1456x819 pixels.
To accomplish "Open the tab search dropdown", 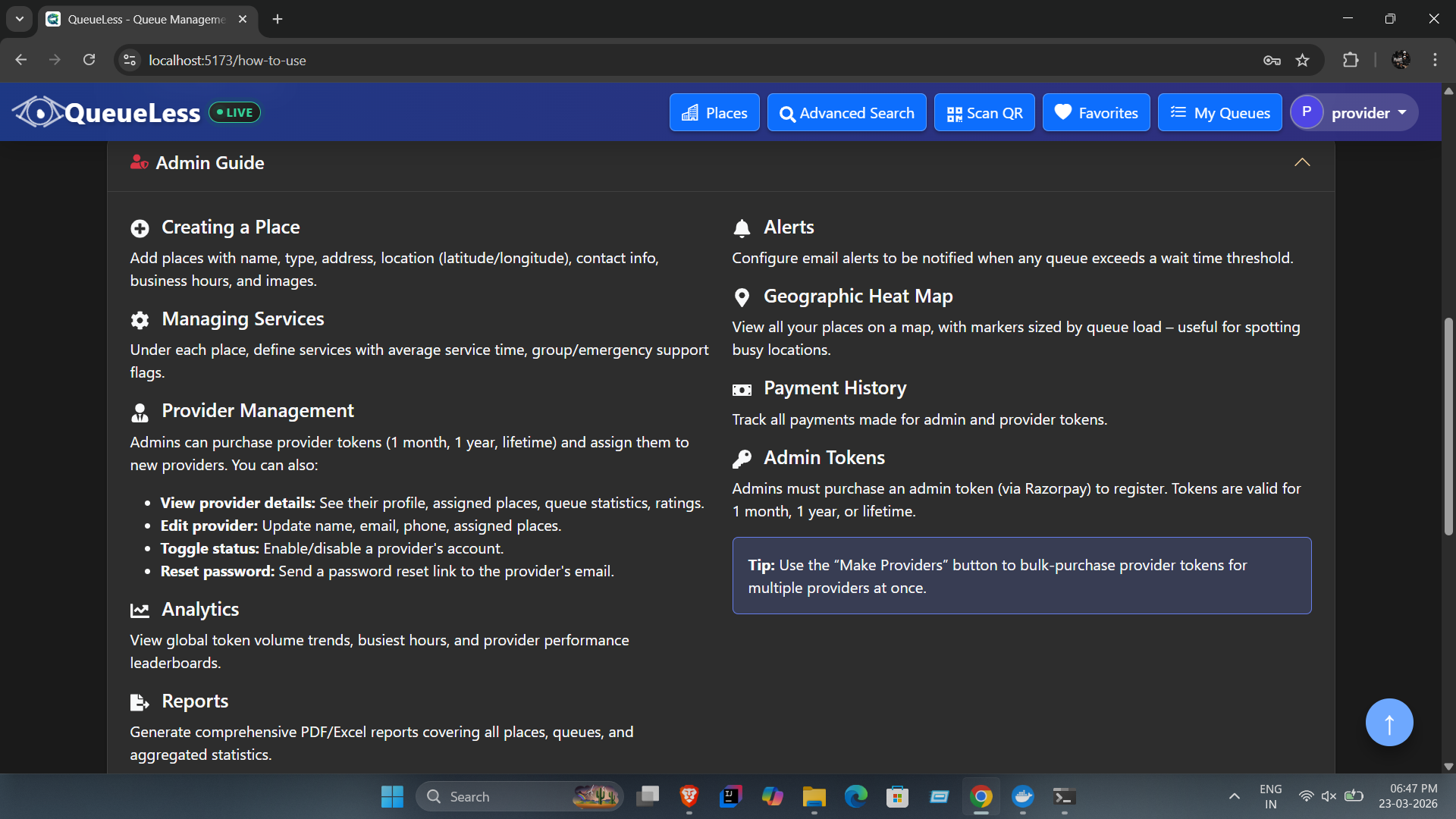I will [20, 19].
